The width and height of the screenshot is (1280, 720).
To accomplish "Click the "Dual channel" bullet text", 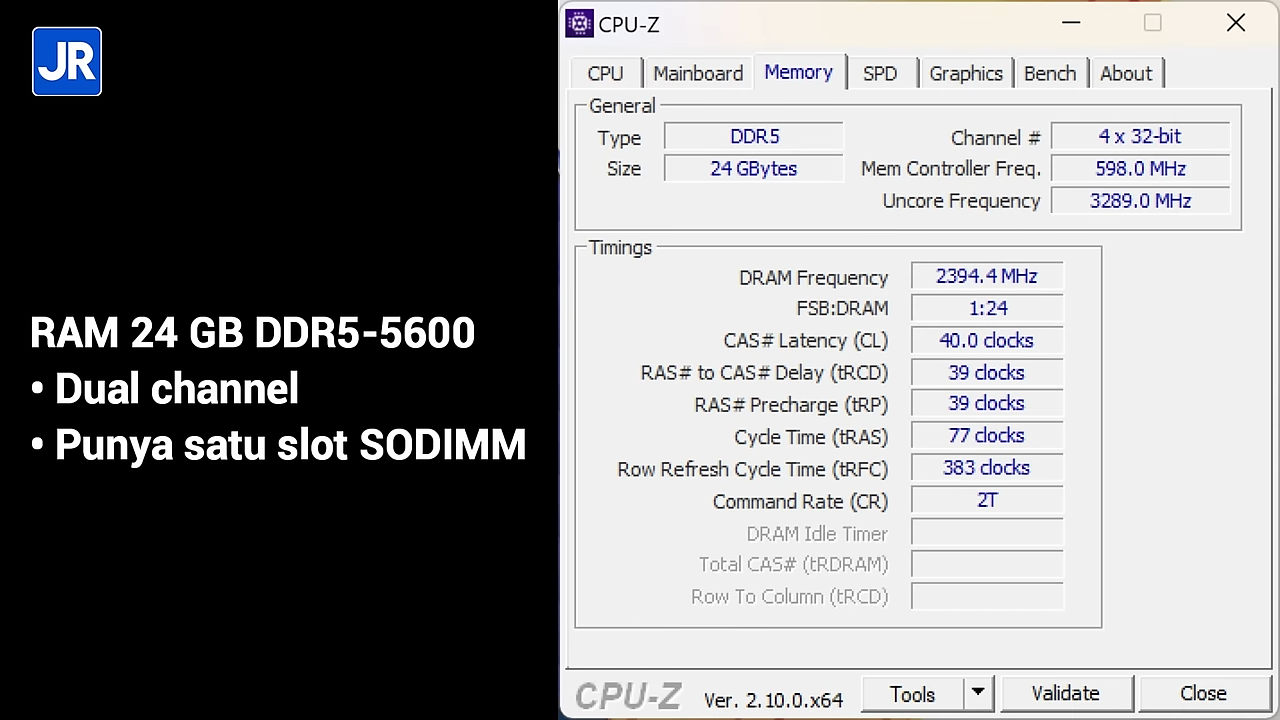I will point(176,389).
